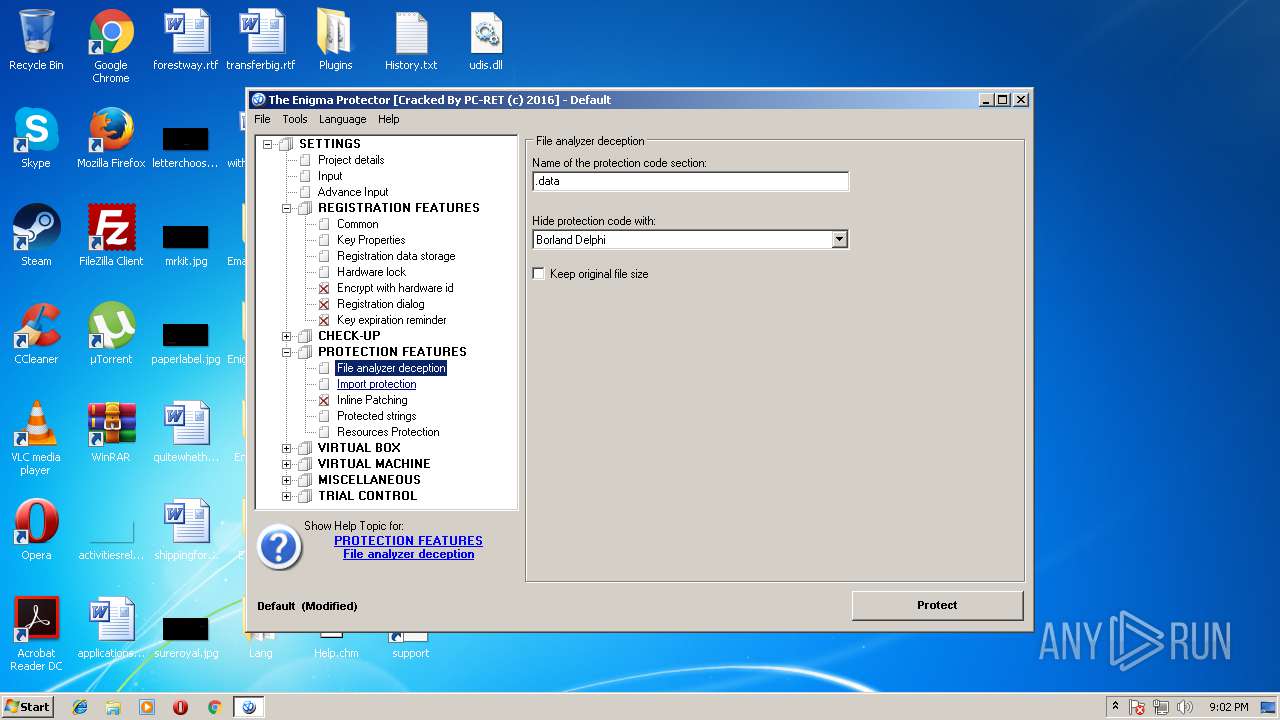Select Registration data storage tree item
The image size is (1280, 720).
click(396, 256)
